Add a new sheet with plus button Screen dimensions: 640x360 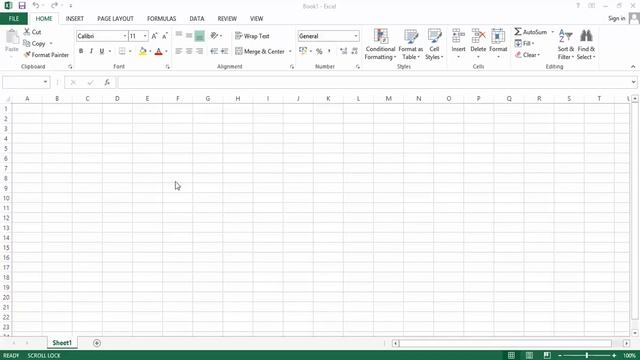pos(97,343)
